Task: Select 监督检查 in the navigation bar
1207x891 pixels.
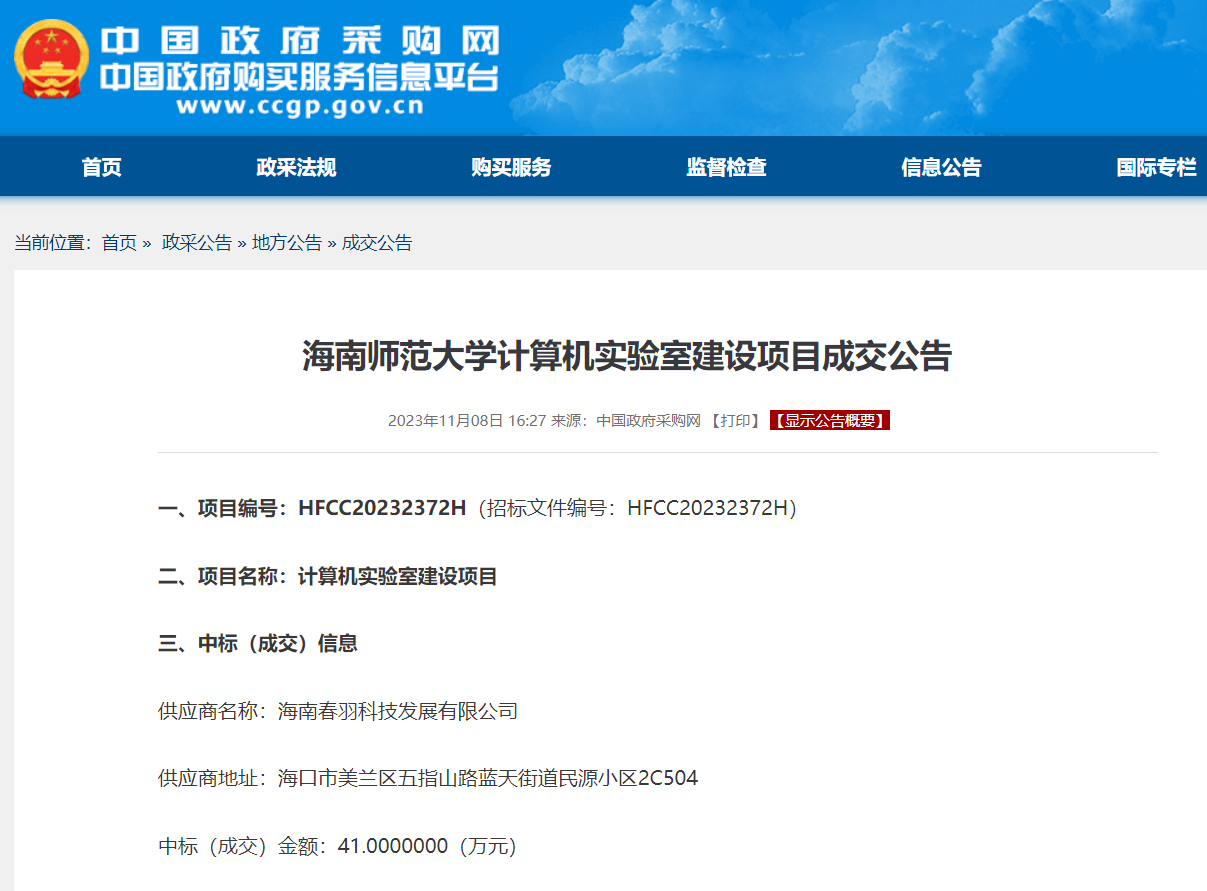Action: click(x=726, y=167)
